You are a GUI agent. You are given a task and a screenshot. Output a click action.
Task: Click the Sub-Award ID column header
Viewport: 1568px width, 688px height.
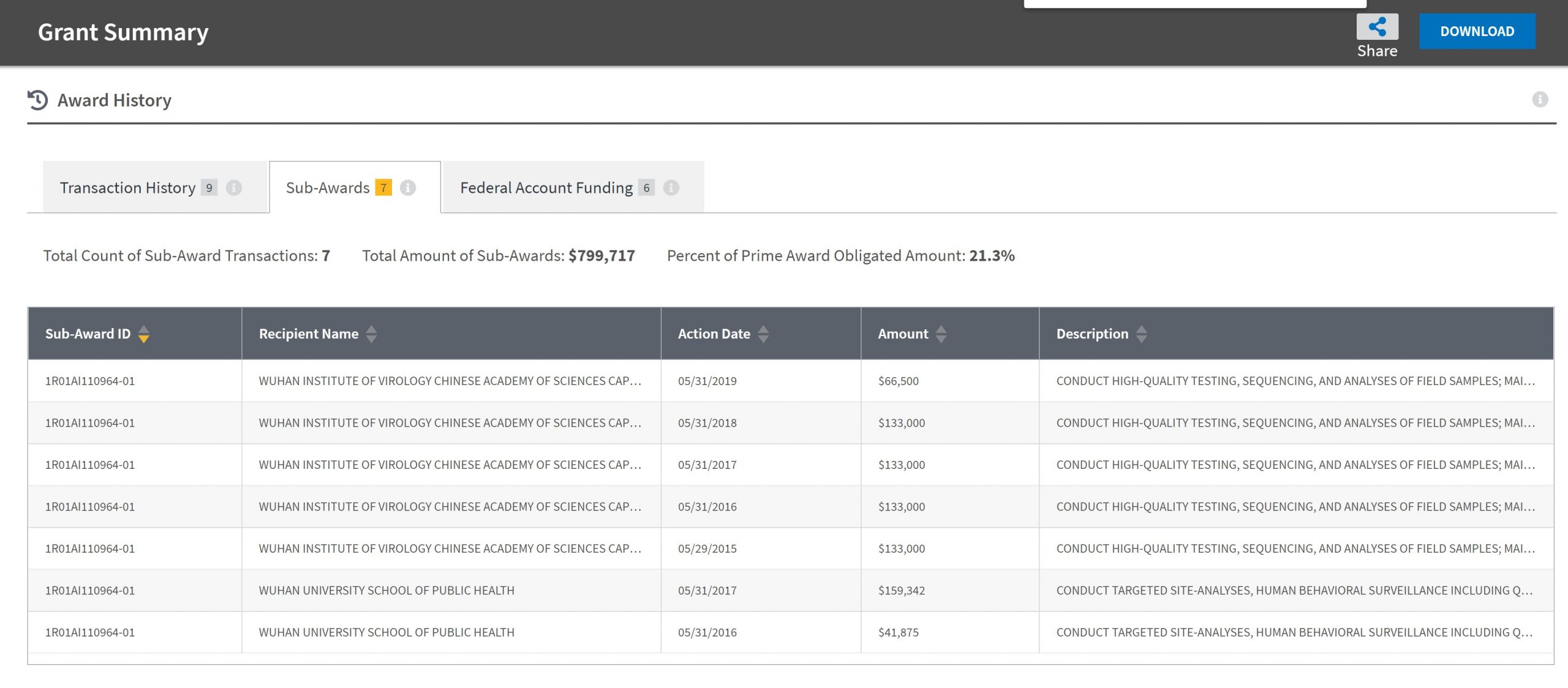click(x=135, y=334)
